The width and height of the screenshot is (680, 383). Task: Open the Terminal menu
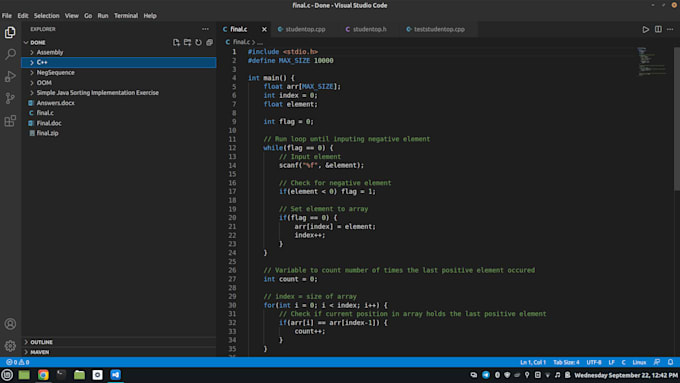click(126, 16)
